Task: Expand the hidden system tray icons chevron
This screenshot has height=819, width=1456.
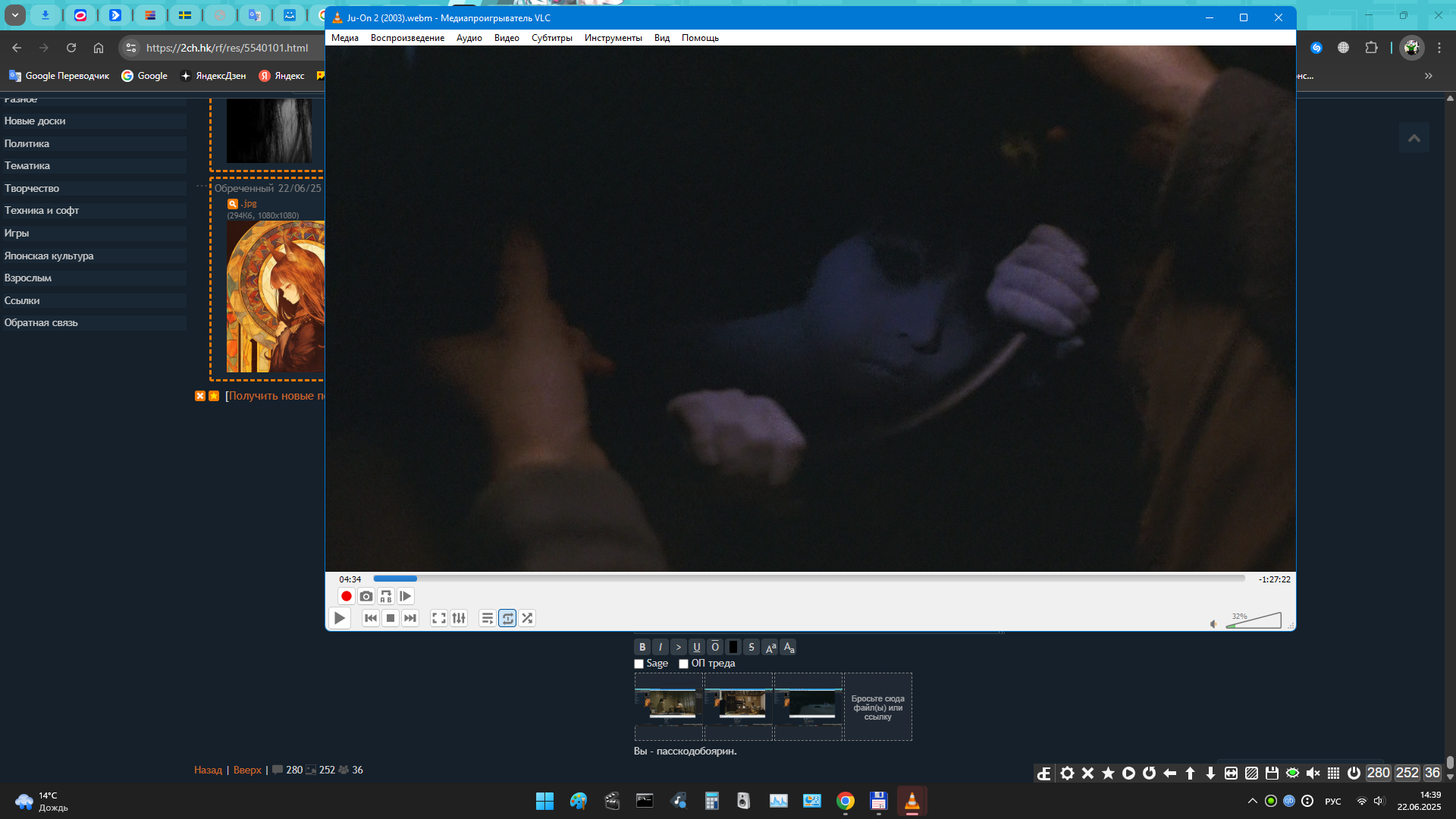Action: coord(1253,801)
